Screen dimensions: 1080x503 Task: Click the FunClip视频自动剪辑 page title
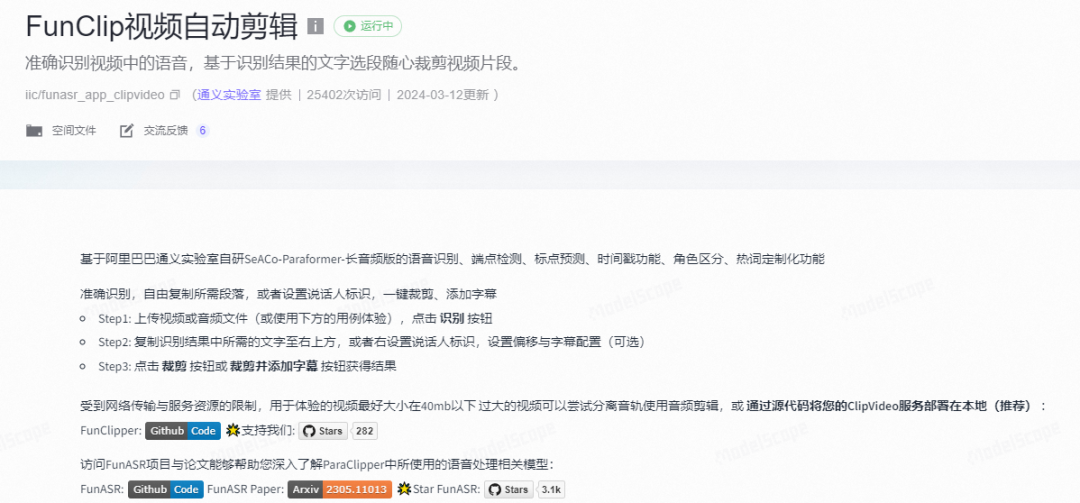162,26
